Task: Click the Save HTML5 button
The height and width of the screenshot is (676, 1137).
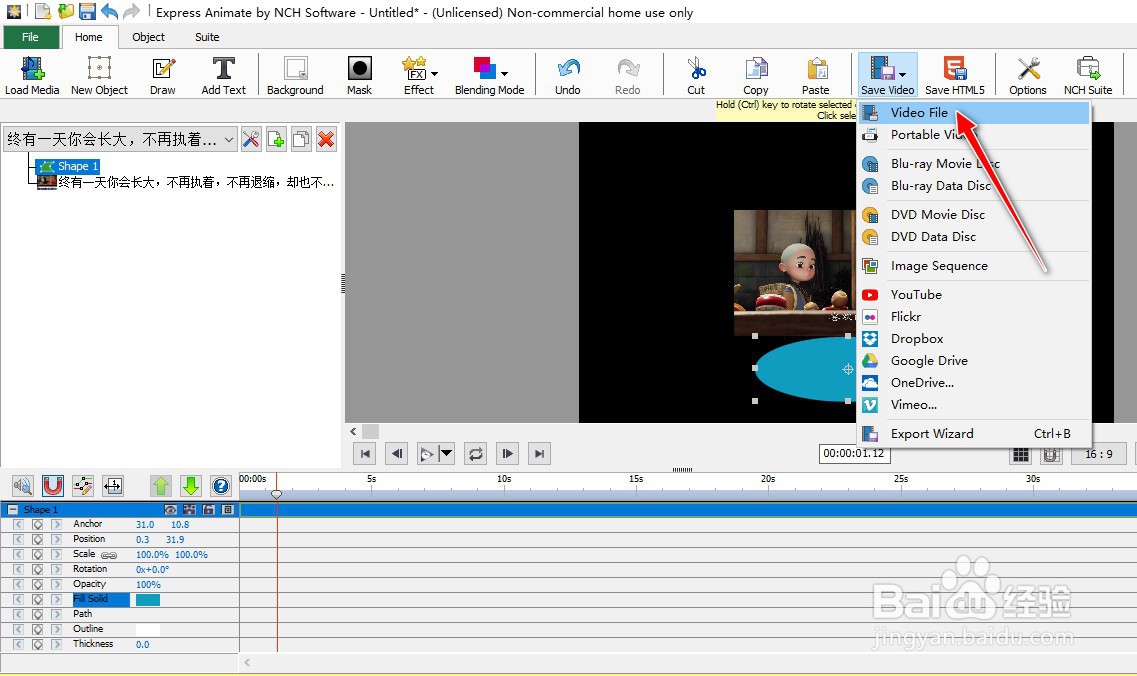Action: pos(955,75)
